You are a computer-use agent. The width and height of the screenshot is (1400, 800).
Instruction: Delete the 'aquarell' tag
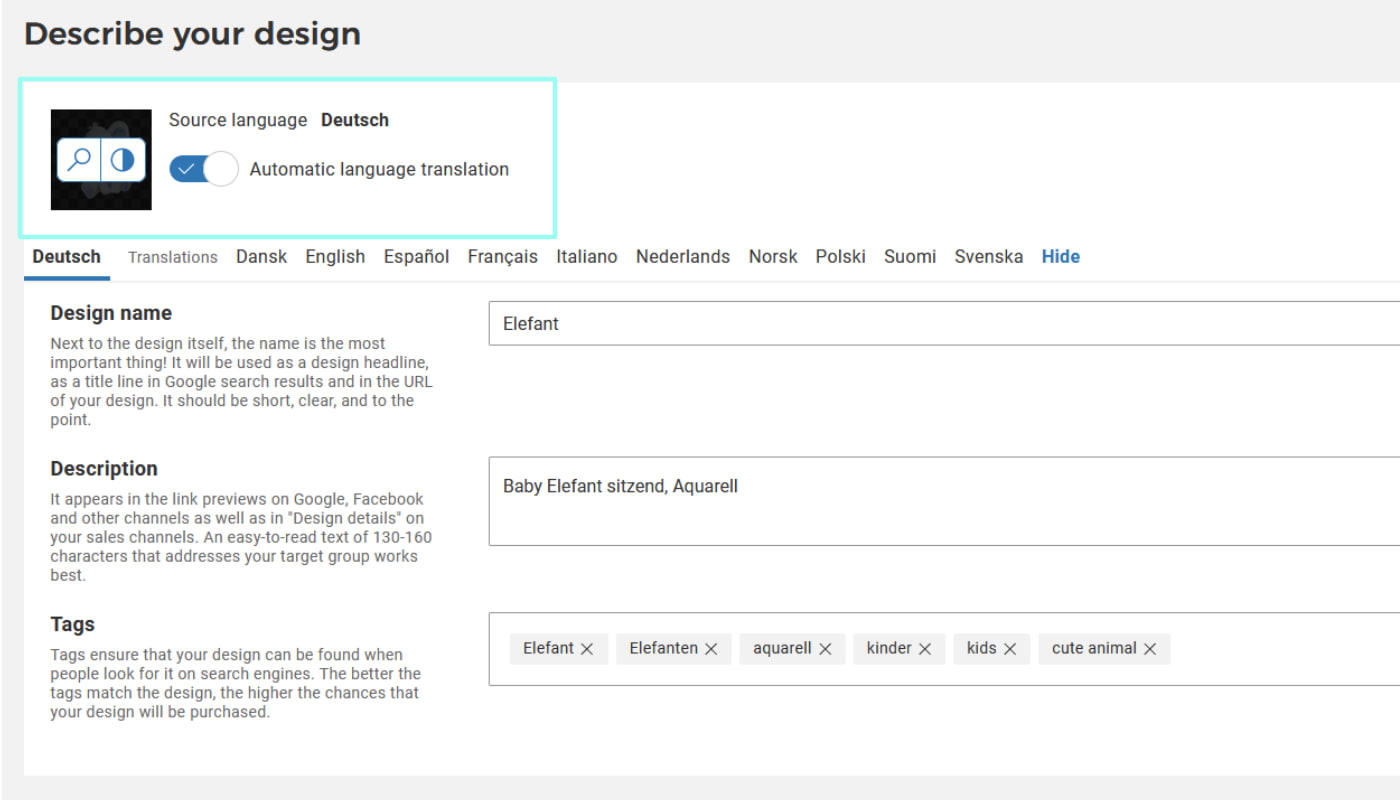pos(825,649)
